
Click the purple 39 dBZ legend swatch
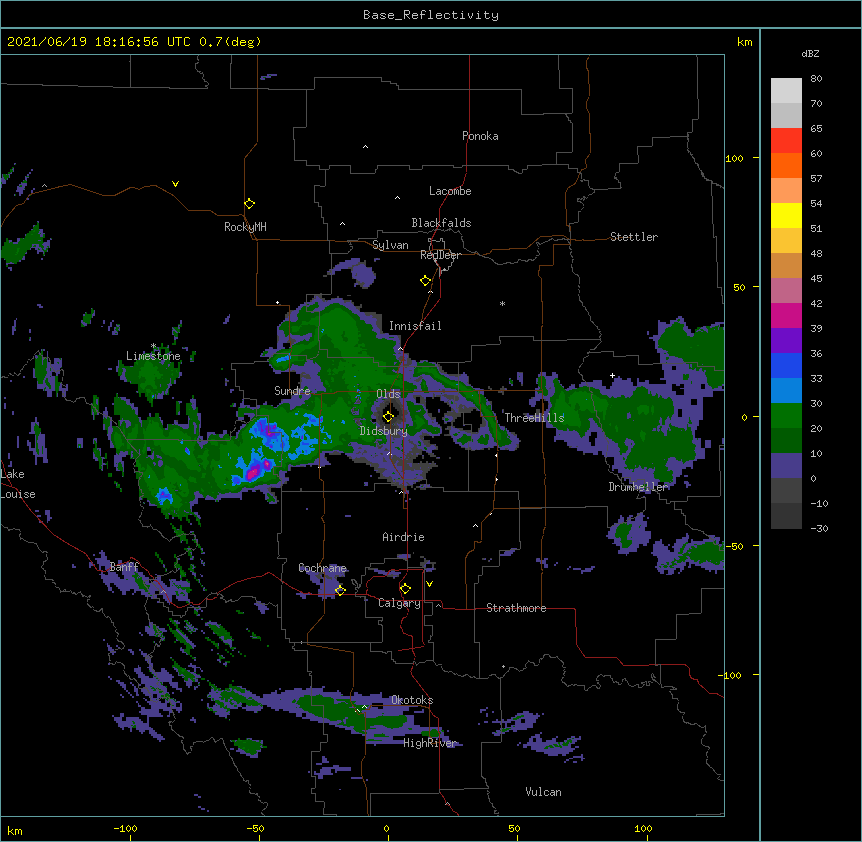tap(786, 340)
